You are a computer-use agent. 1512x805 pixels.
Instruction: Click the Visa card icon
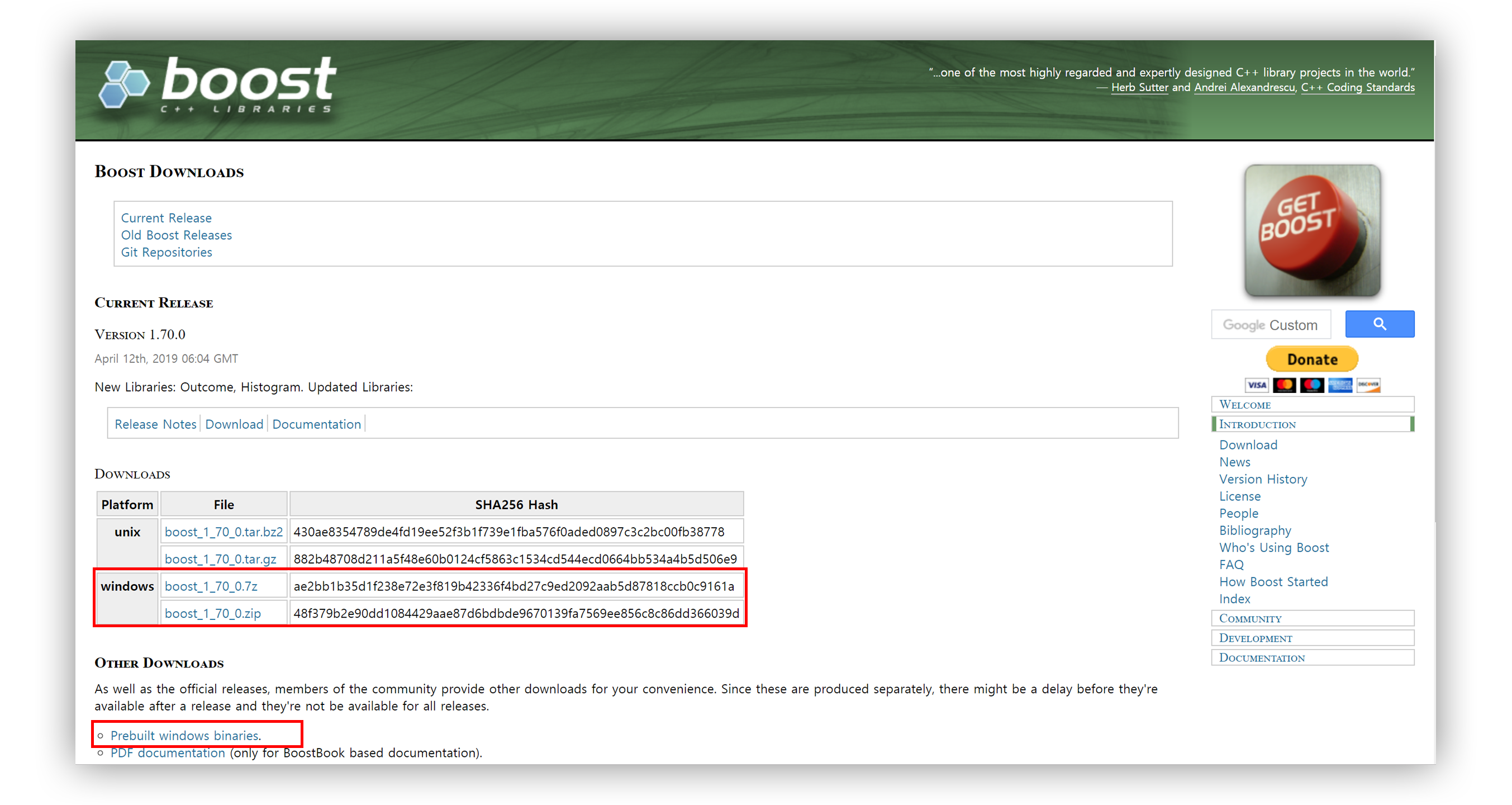click(x=1257, y=385)
